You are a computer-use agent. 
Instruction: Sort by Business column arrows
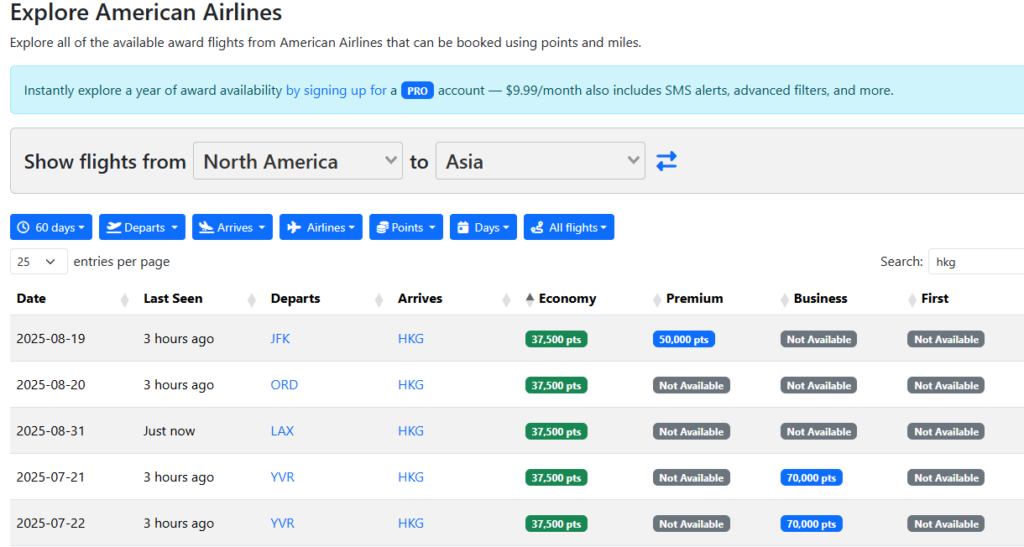pos(784,299)
